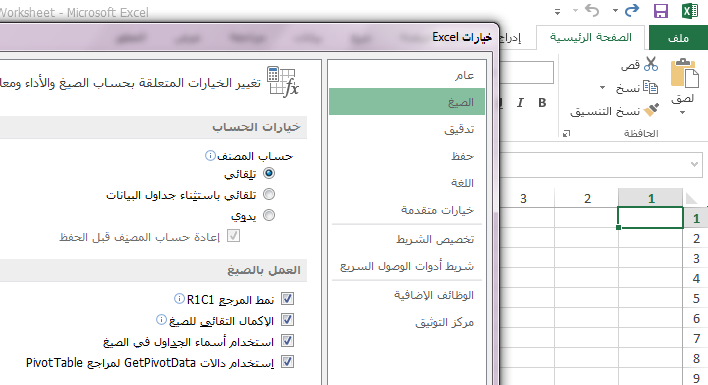Expand the formula bar chevron

(694, 164)
